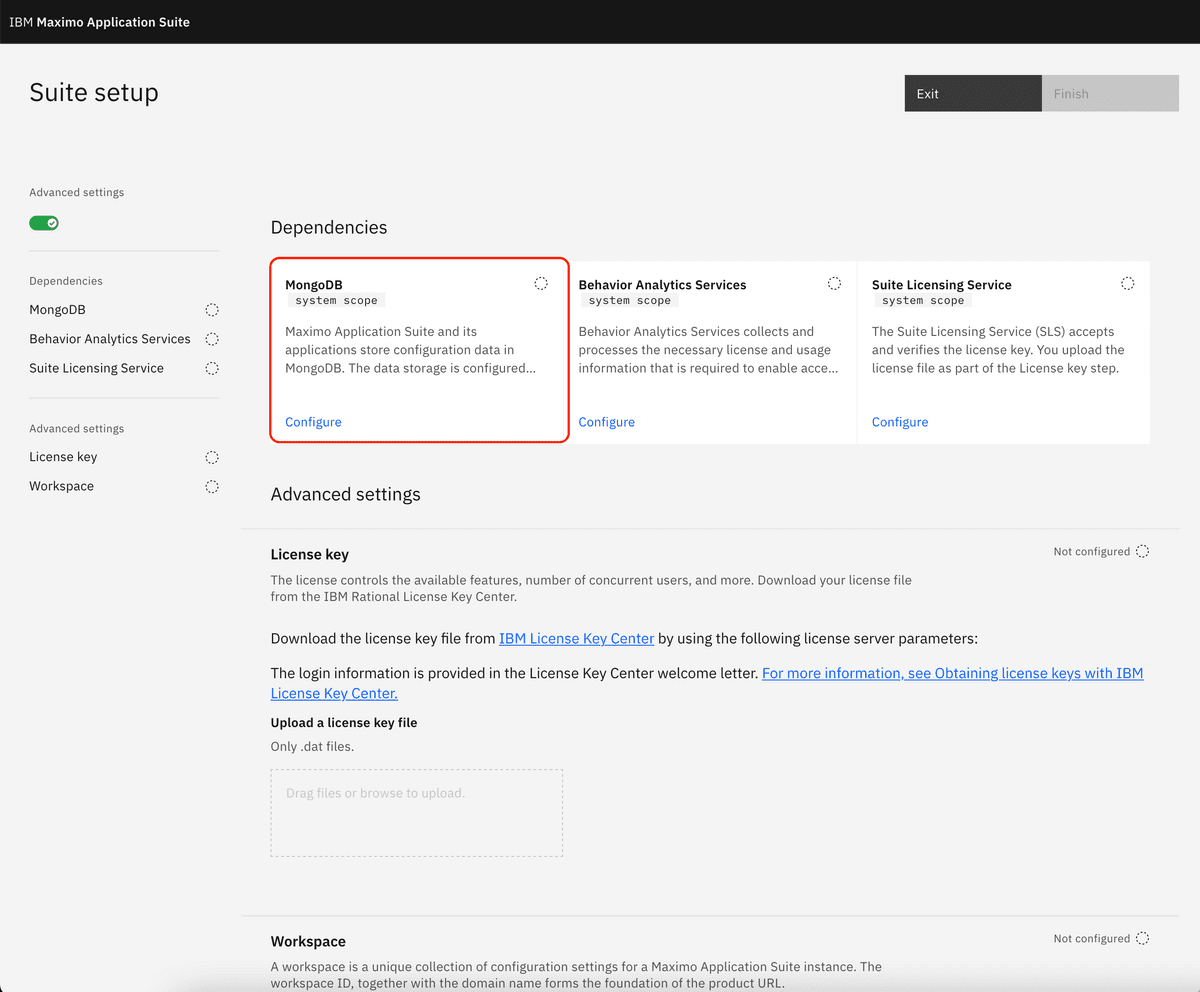The width and height of the screenshot is (1200, 992).
Task: Select MongoDB in the Dependencies sidebar list
Action: pos(55,310)
